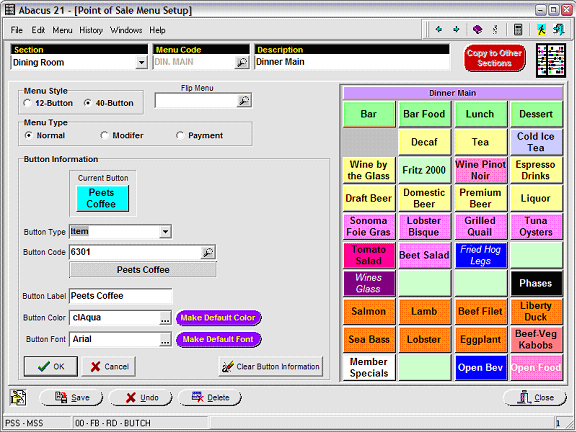The height and width of the screenshot is (432, 576).
Task: Open the Windows menu
Action: [126, 30]
